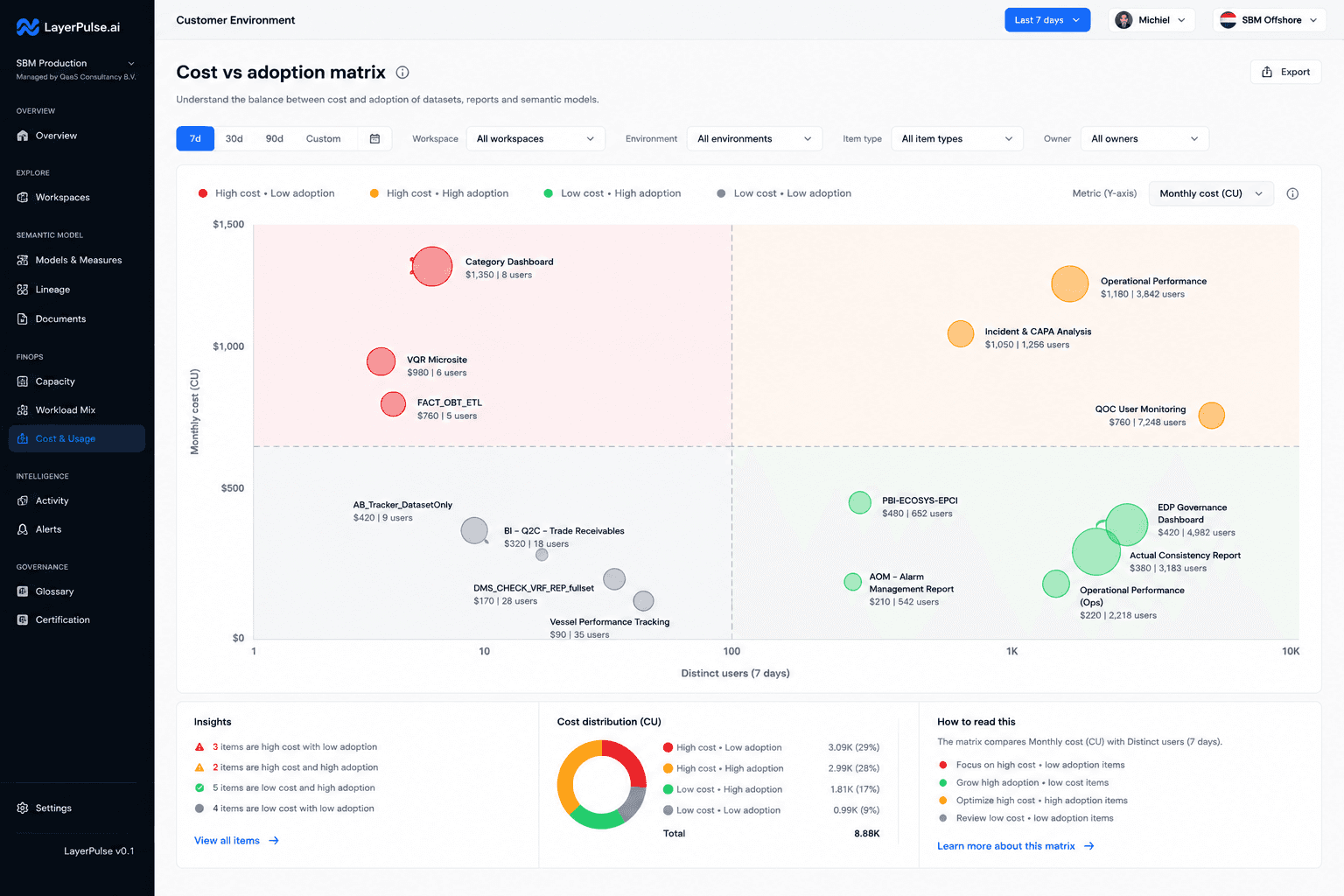Open the All item types dropdown
This screenshot has height=896, width=1344.
(957, 139)
